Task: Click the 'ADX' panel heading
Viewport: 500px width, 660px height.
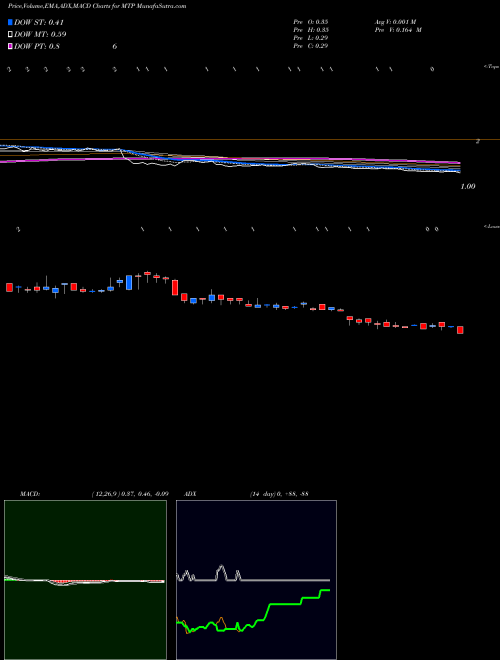Action: pos(190,493)
